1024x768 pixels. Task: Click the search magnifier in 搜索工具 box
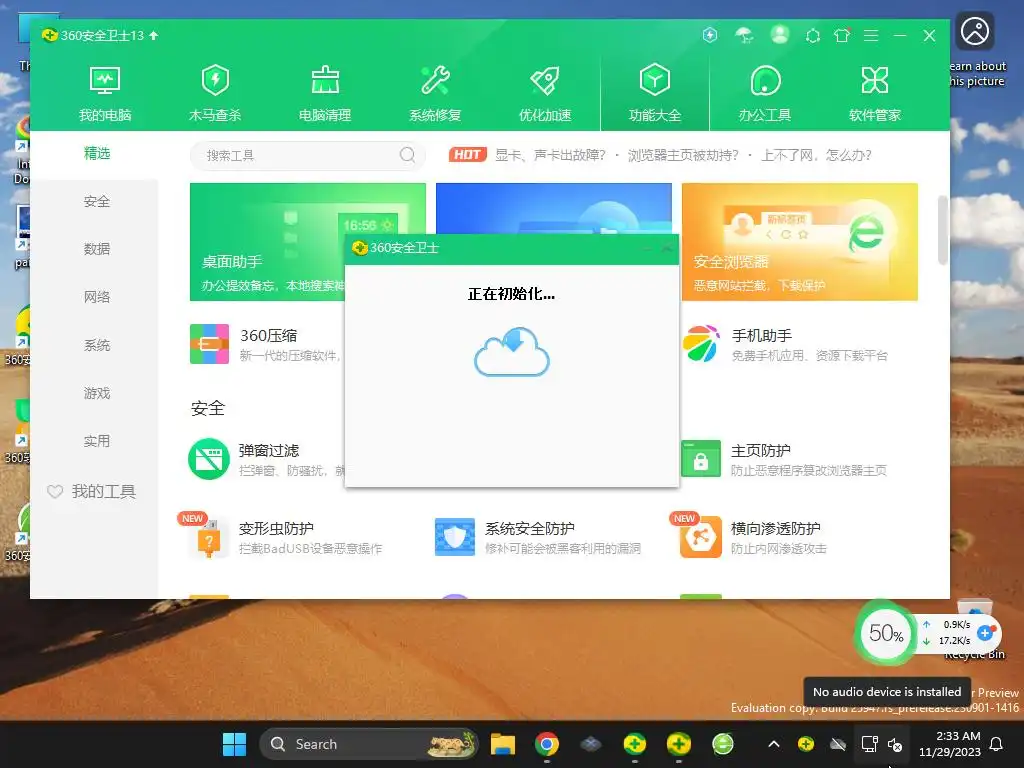coord(408,155)
